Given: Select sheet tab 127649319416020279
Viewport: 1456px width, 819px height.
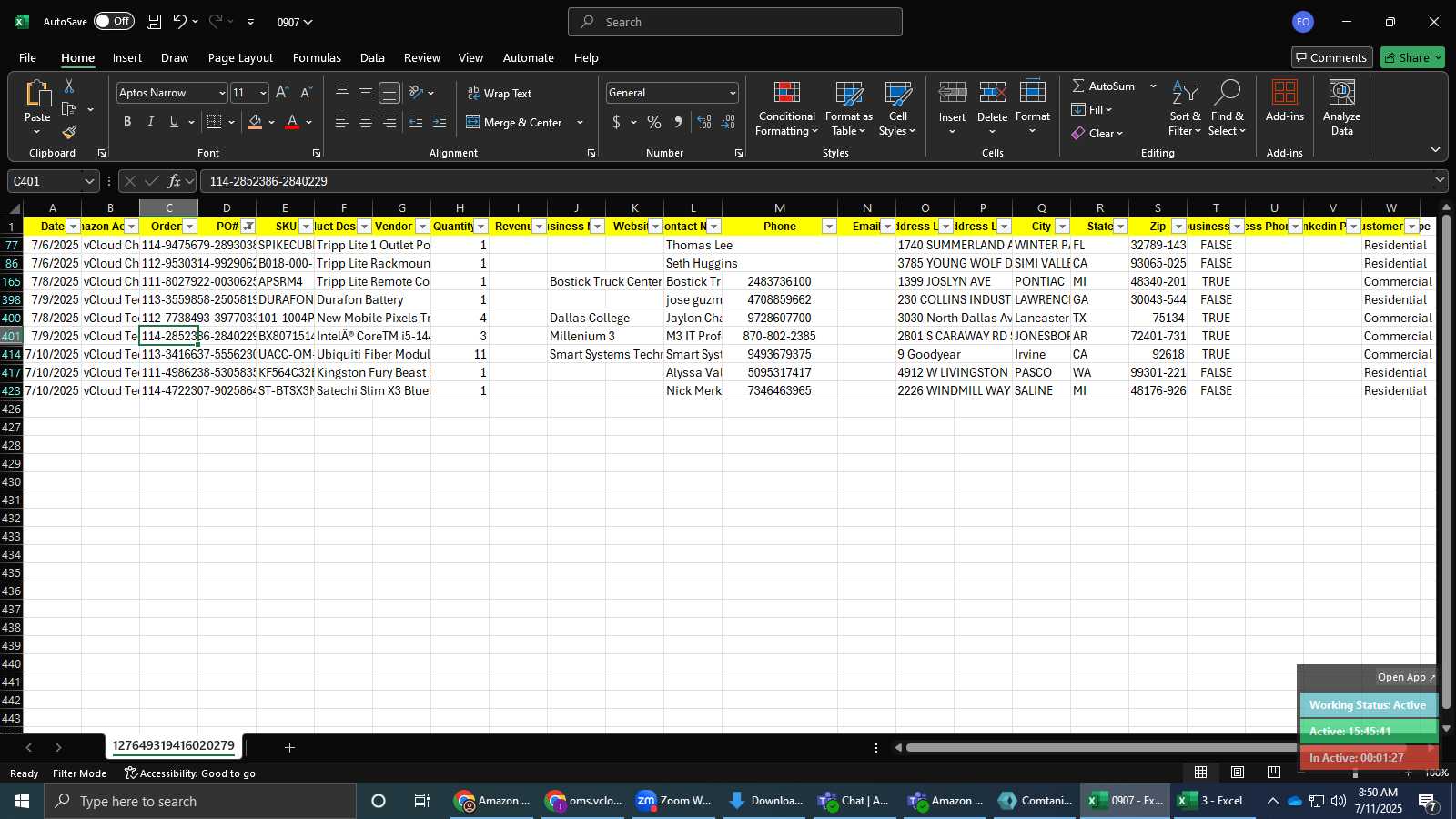Looking at the screenshot, I should (174, 745).
